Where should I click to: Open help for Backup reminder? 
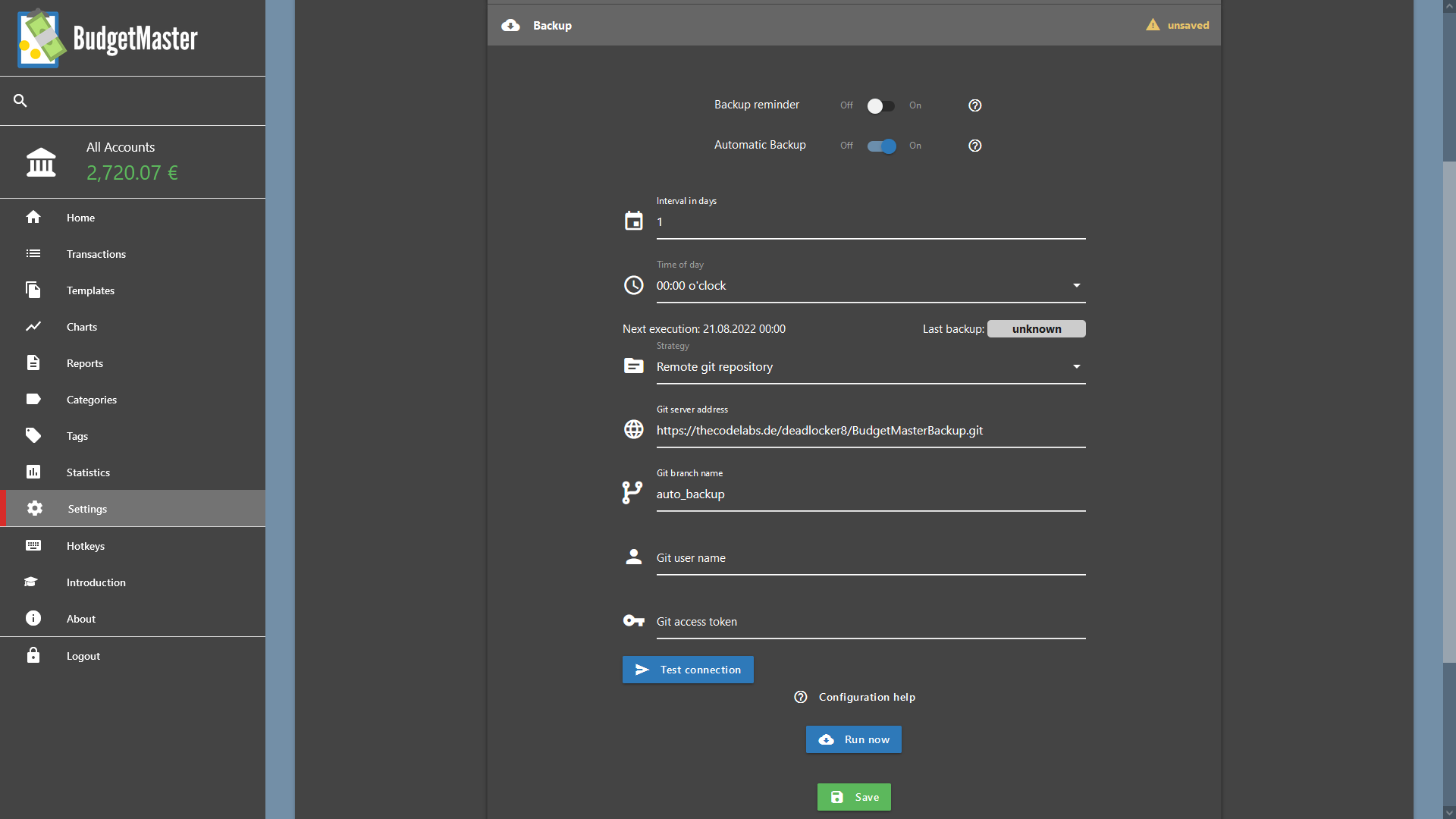coord(975,105)
